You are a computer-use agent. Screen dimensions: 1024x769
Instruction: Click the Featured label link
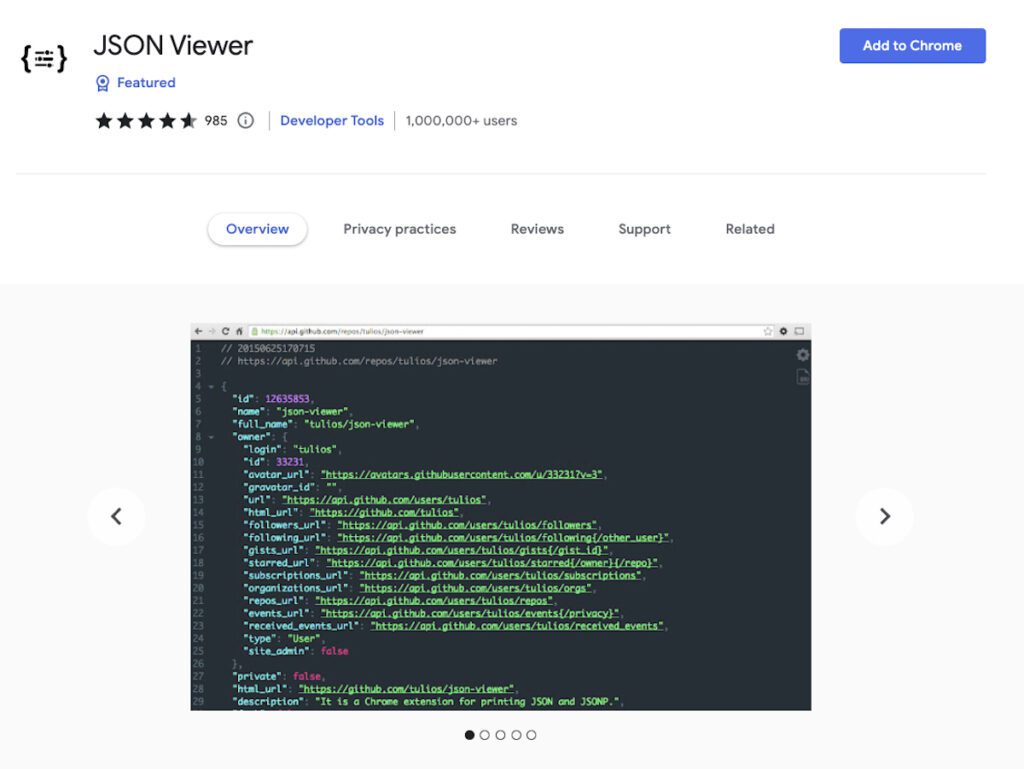pos(146,83)
